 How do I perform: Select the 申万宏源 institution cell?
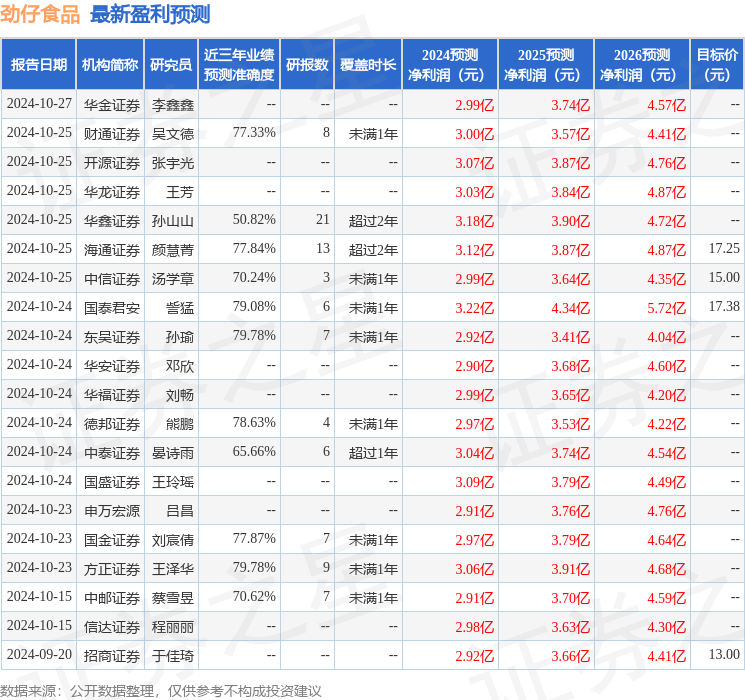[x=112, y=511]
